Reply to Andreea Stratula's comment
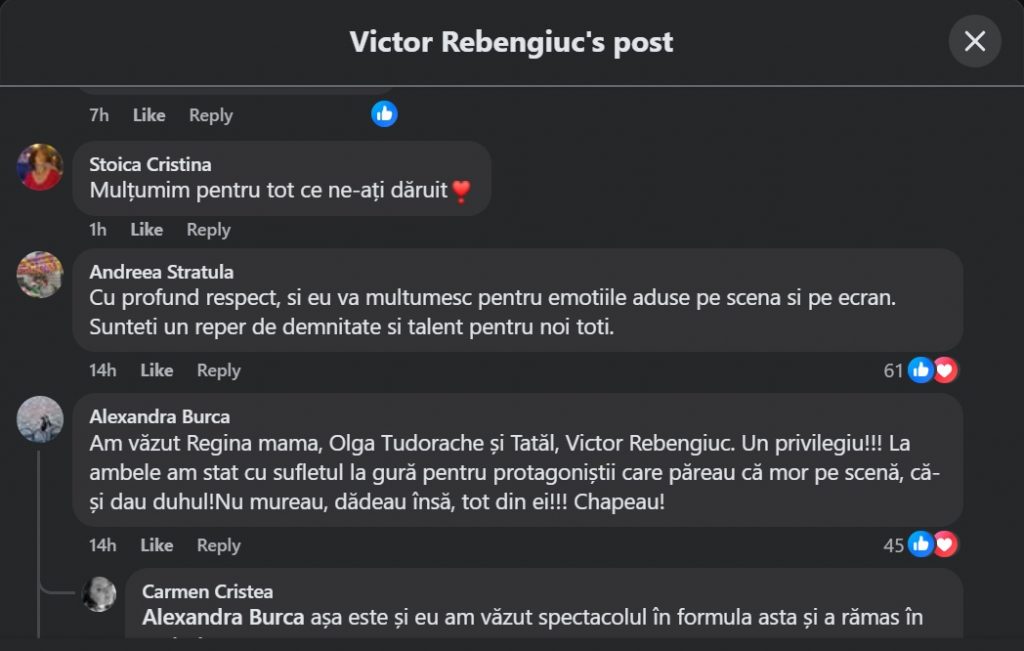The height and width of the screenshot is (651, 1024). [218, 371]
